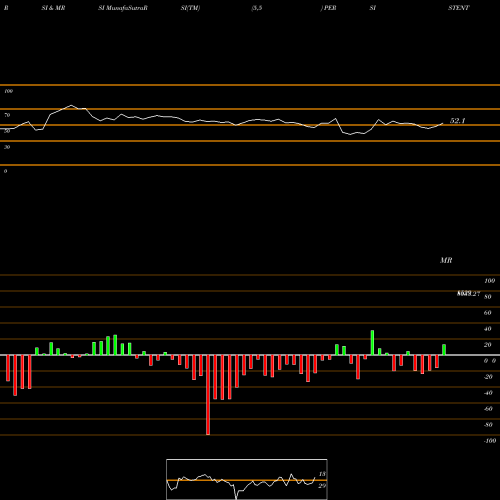Click the 29 value in the mini chart

pos(322,486)
